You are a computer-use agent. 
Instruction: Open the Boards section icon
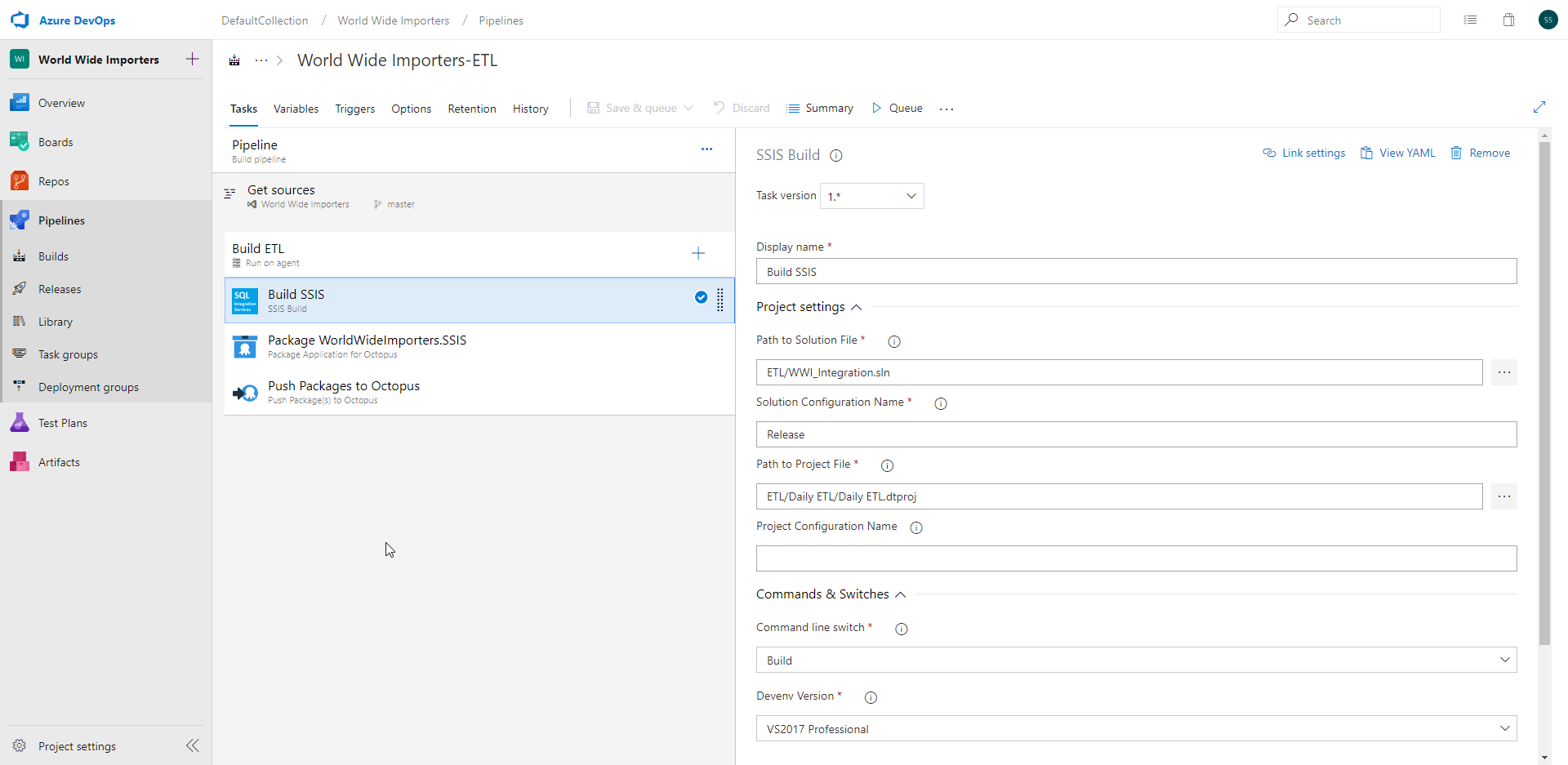tap(20, 142)
